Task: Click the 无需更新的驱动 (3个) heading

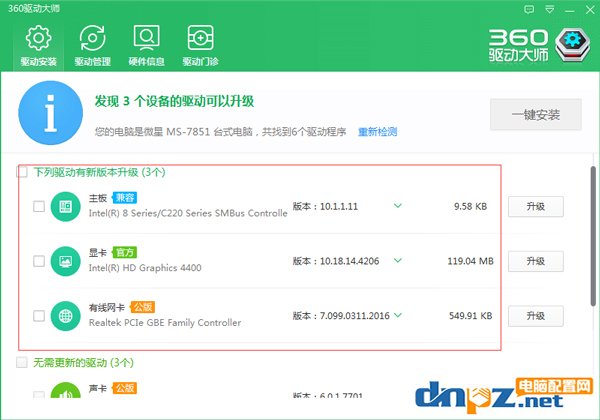Action: (x=83, y=362)
